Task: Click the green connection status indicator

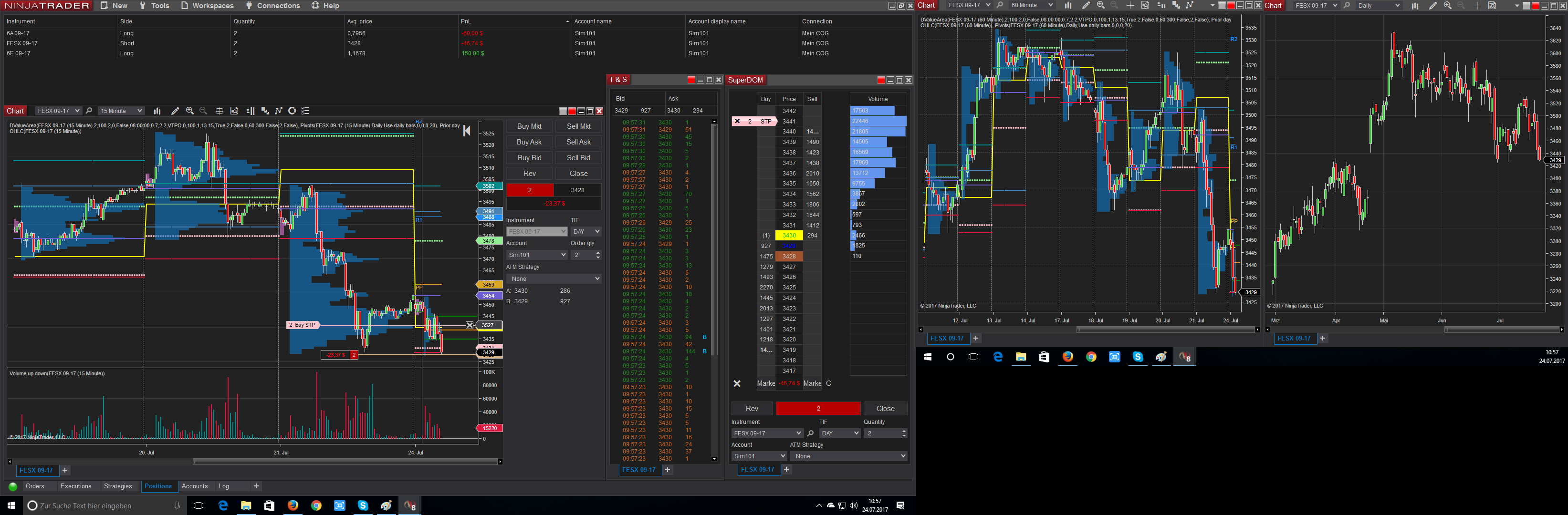Action: [x=13, y=486]
